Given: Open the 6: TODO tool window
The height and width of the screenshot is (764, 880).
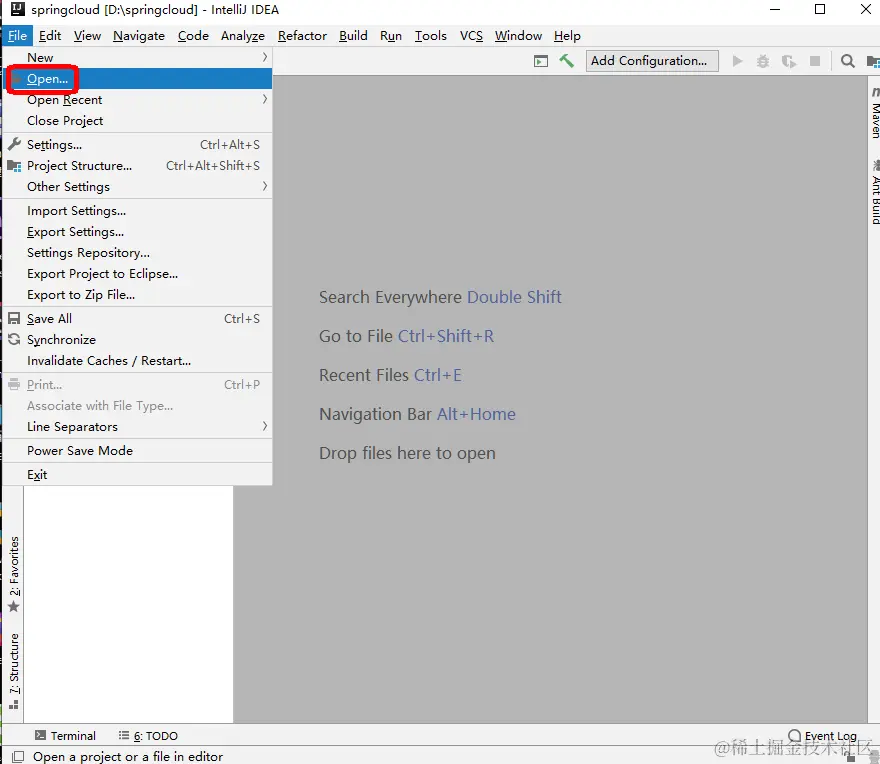Looking at the screenshot, I should (148, 735).
